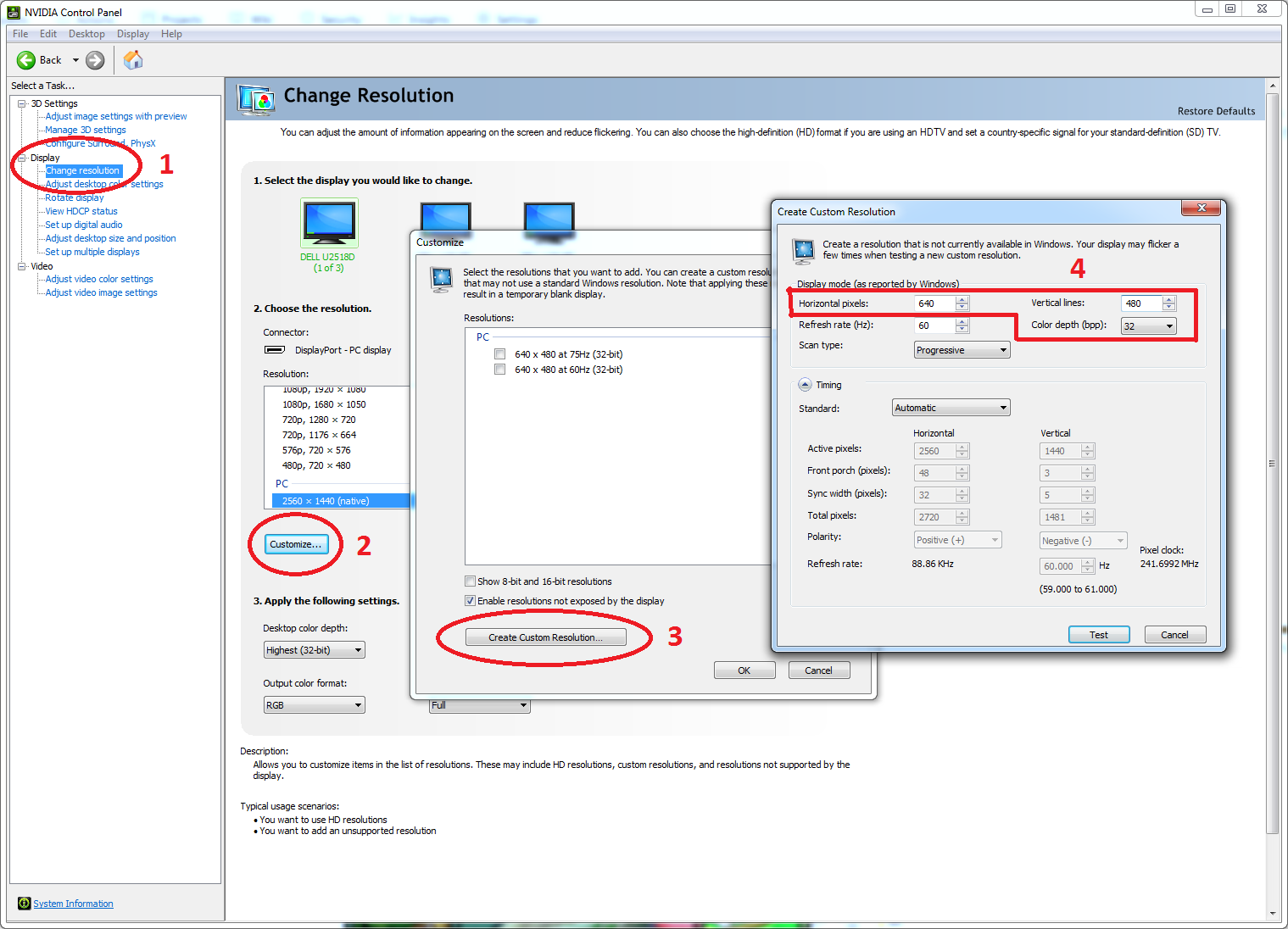Click the Vertical lines input field
1288x929 pixels.
1142,303
